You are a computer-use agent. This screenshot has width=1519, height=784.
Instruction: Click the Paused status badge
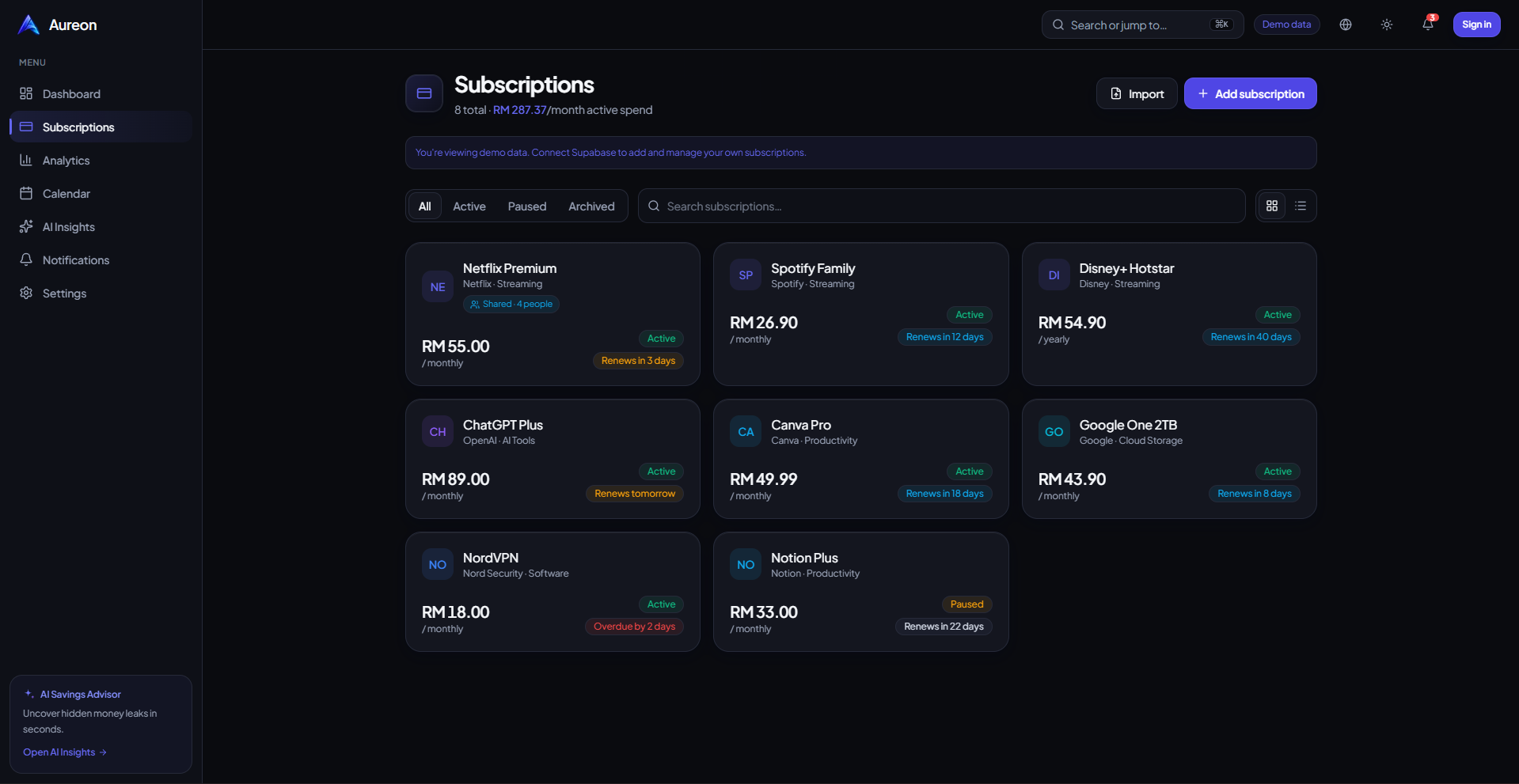[966, 604]
